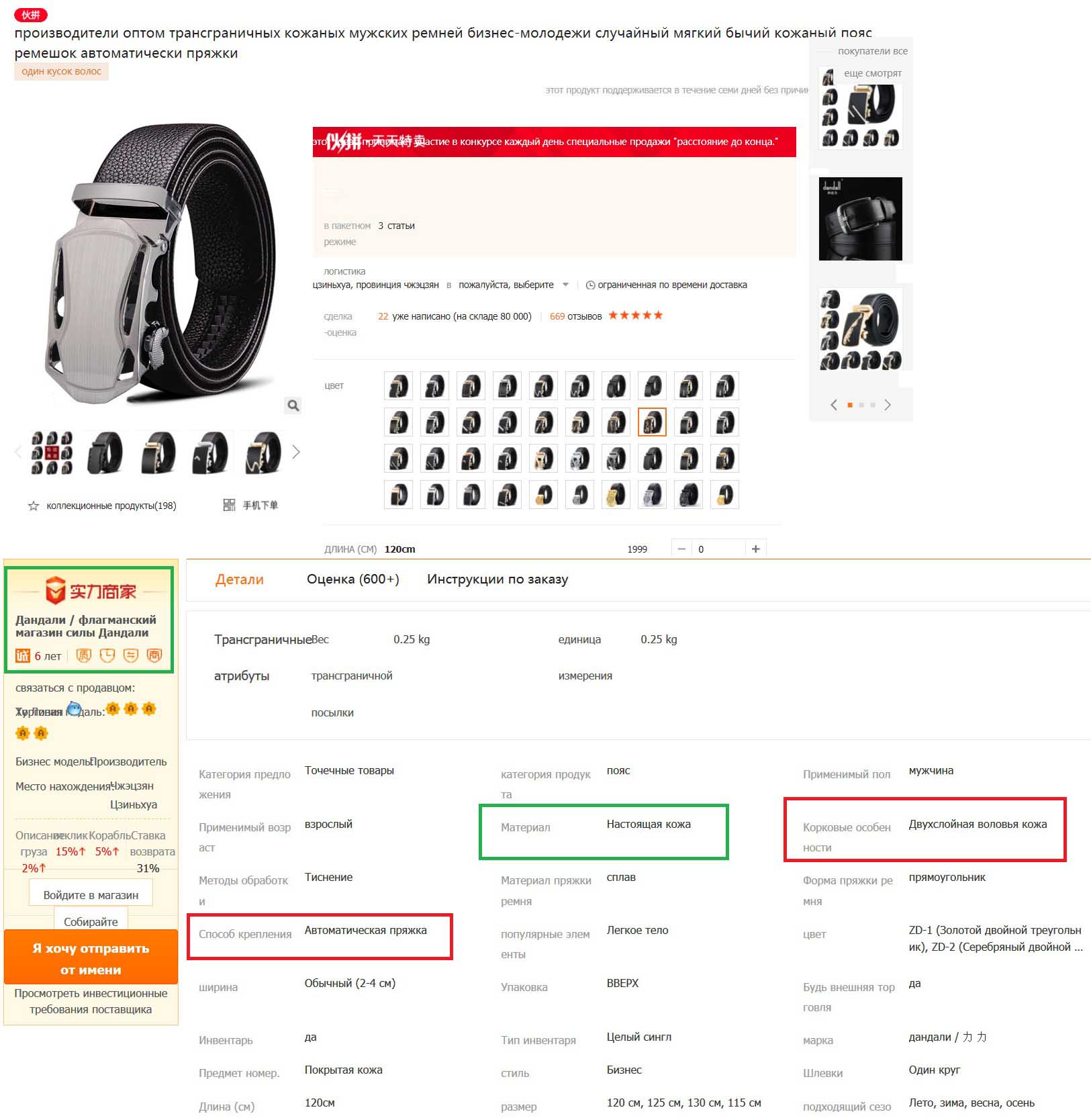Viewport: 1091px width, 1120px height.
Task: Click the star icon to collect product
Action: click(x=34, y=506)
